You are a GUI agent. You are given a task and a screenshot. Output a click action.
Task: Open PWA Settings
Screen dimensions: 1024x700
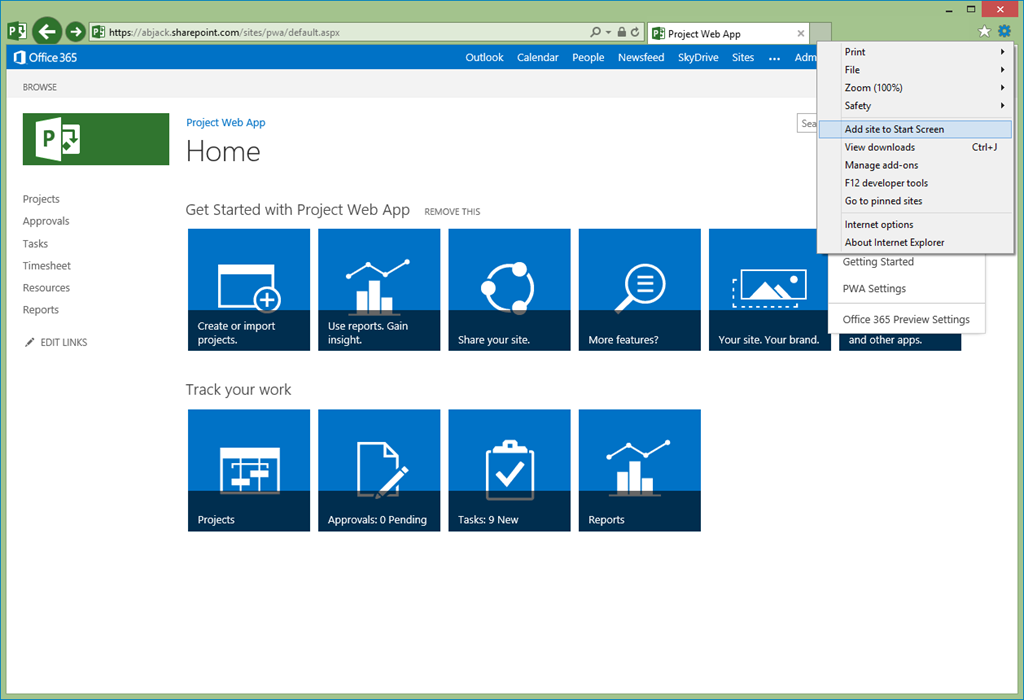(x=874, y=289)
